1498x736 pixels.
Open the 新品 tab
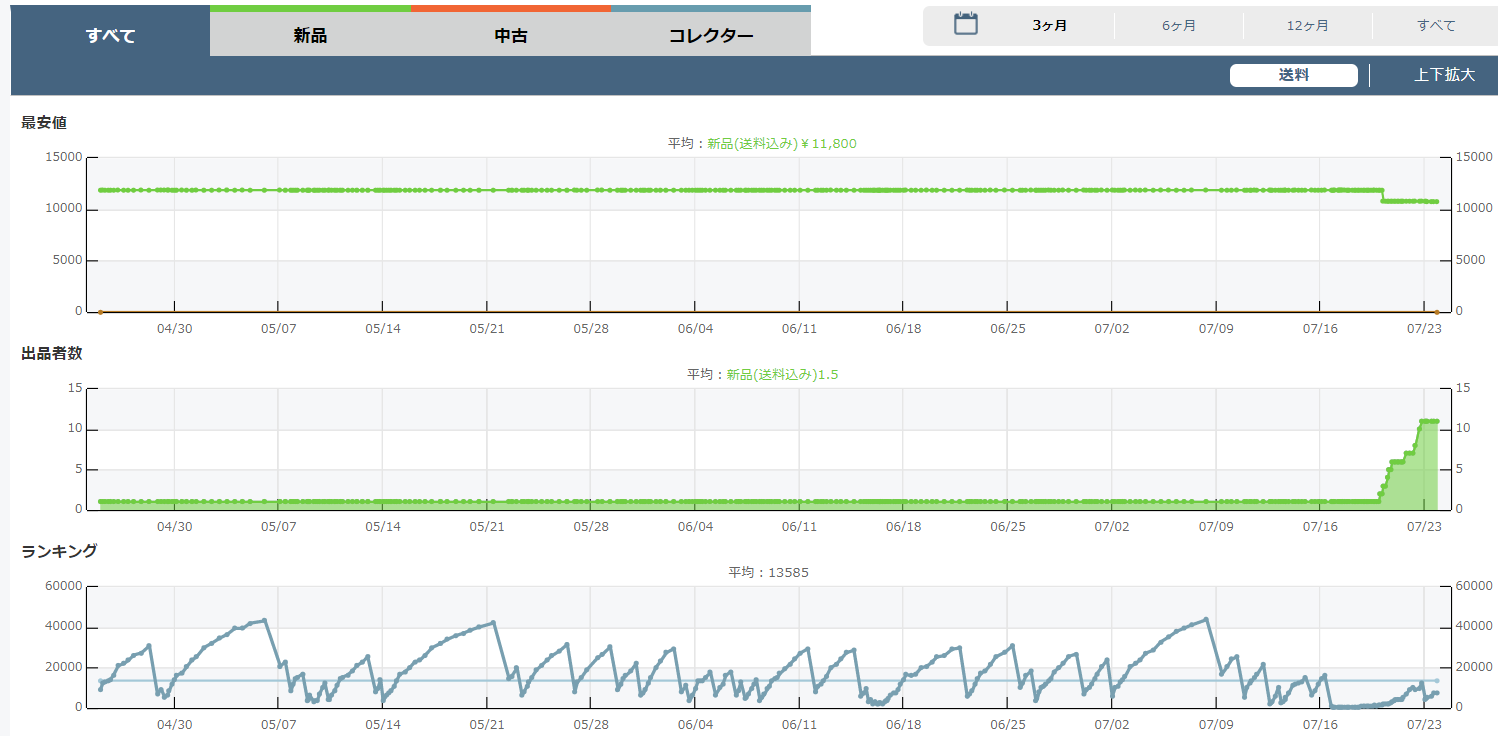click(x=310, y=36)
